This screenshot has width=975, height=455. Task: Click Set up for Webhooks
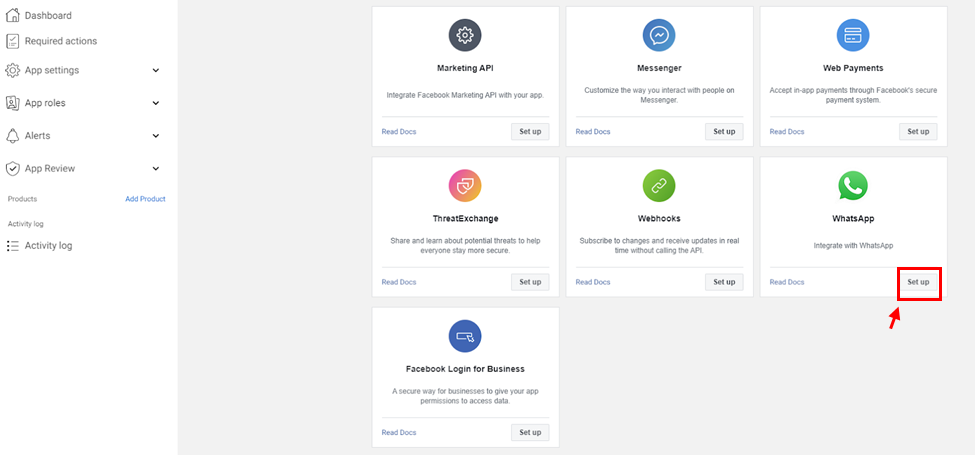tap(724, 282)
